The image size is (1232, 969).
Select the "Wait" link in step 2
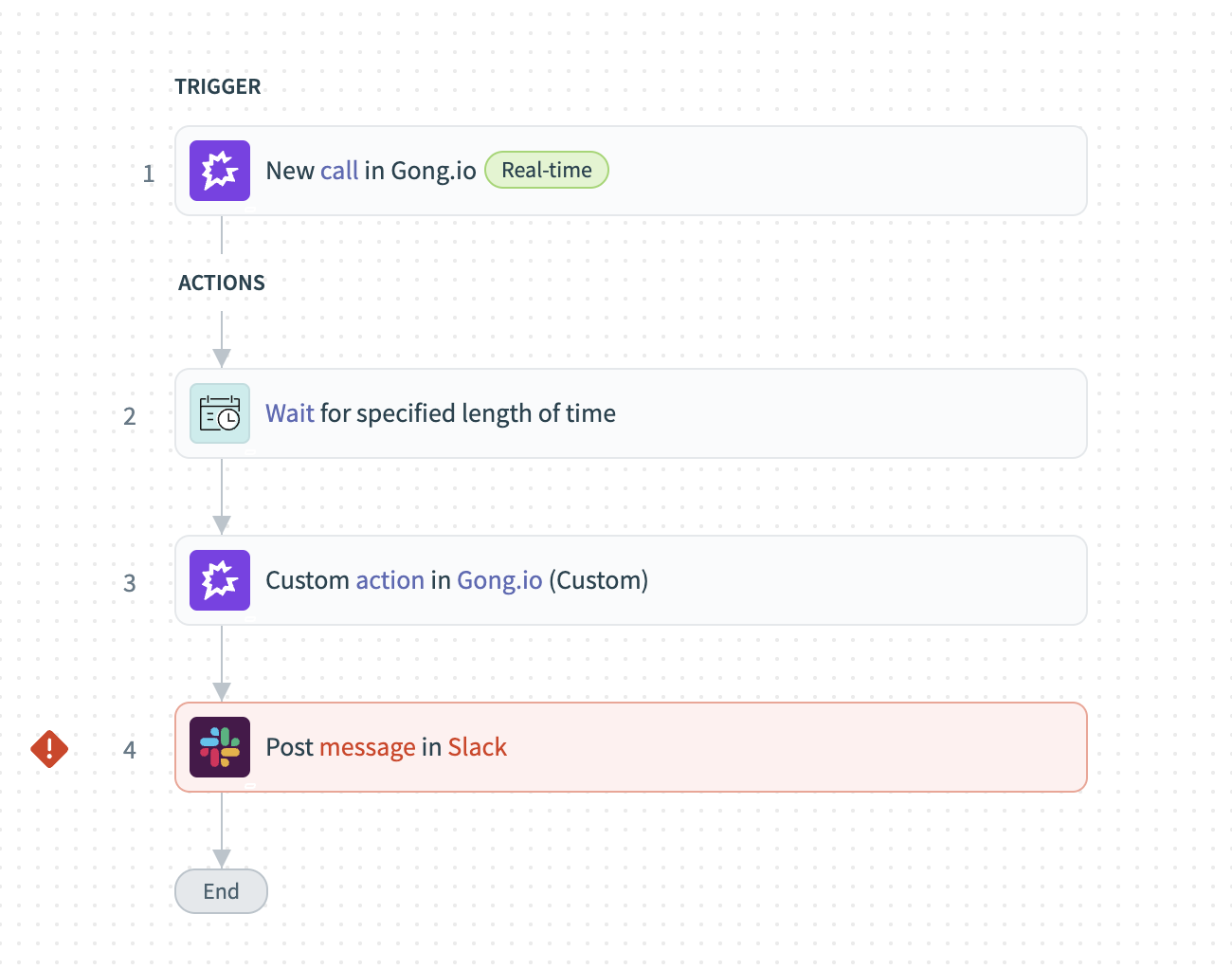click(289, 413)
